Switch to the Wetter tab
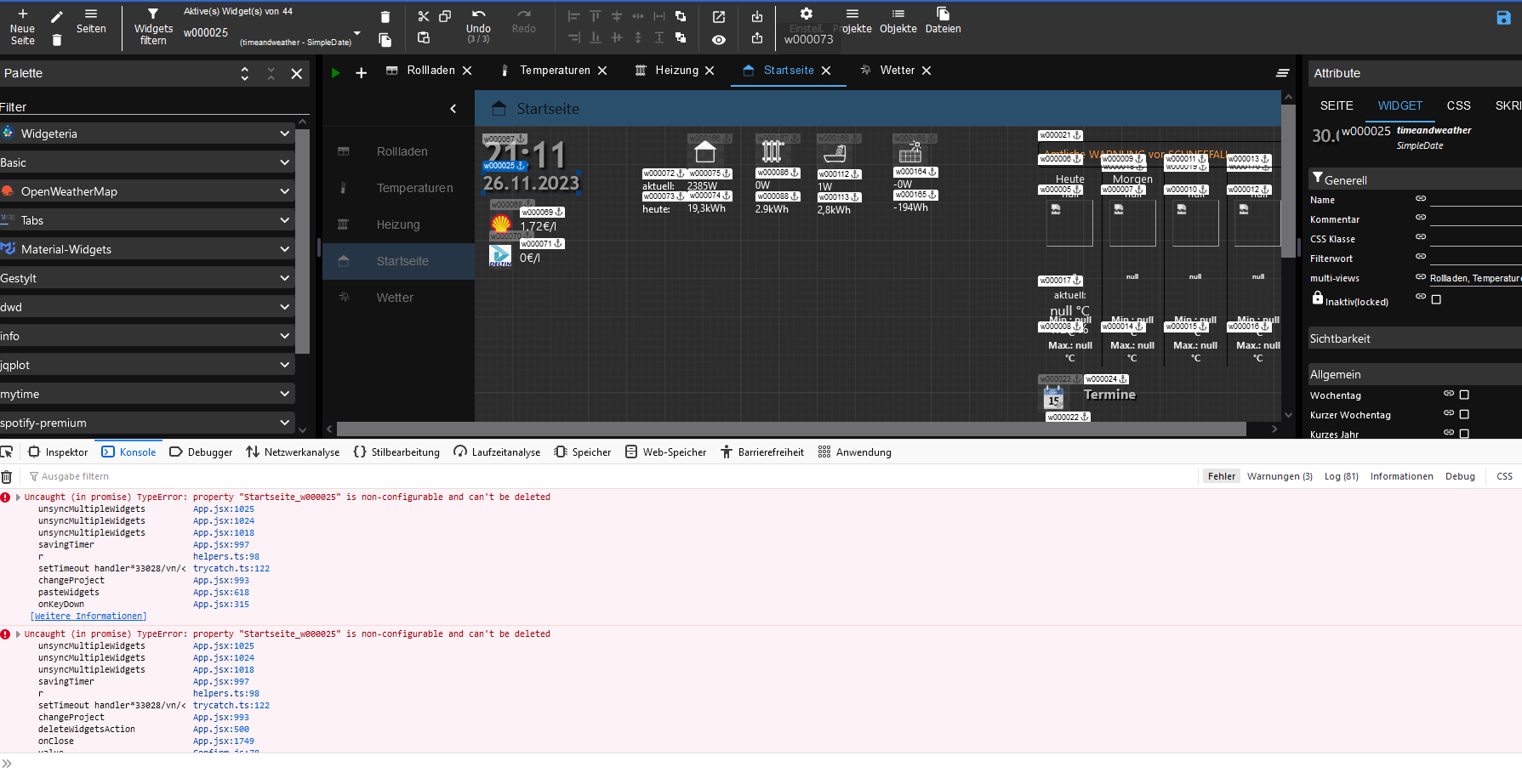 [x=897, y=71]
